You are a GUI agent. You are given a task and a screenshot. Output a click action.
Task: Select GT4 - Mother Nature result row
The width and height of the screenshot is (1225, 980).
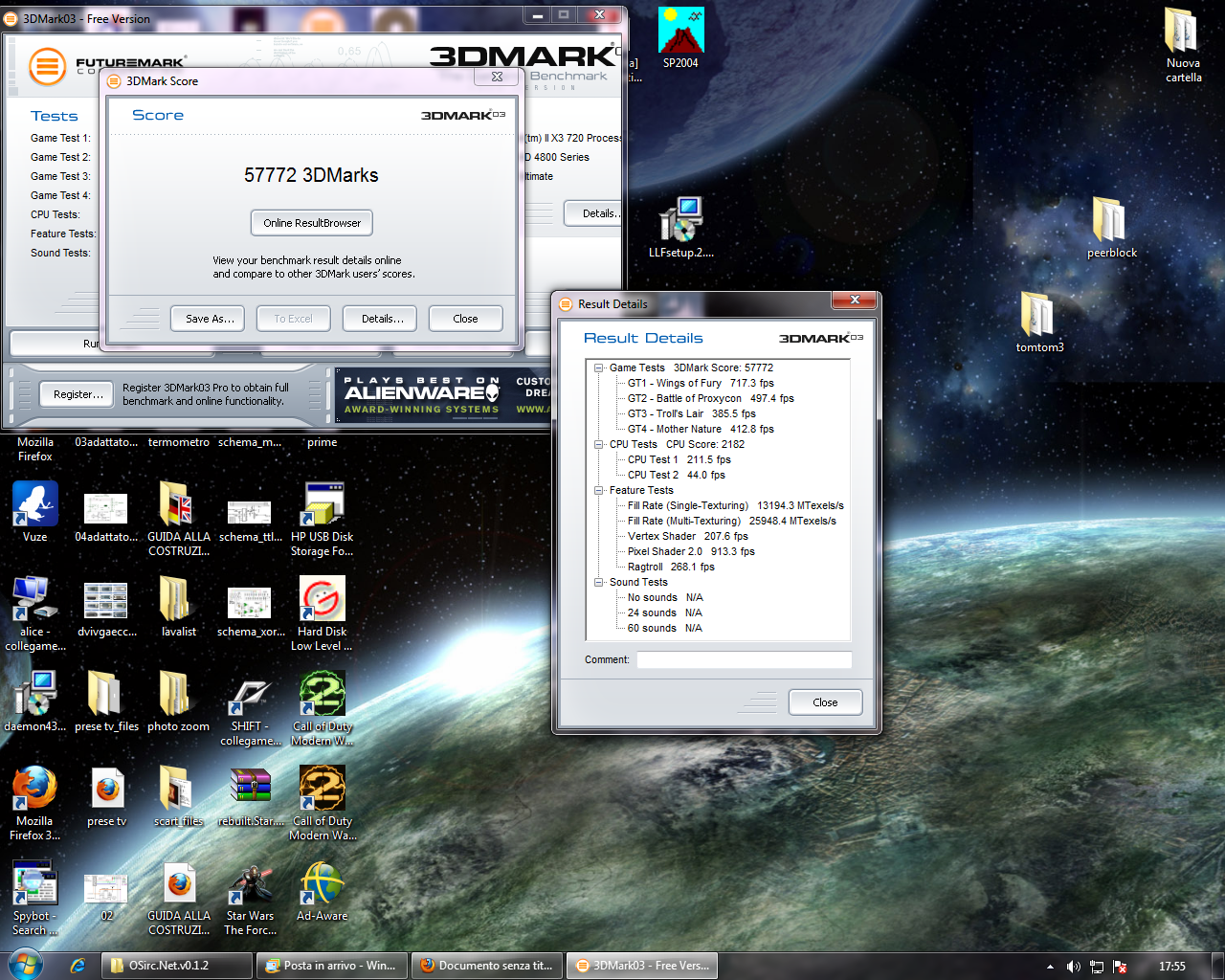(x=701, y=429)
